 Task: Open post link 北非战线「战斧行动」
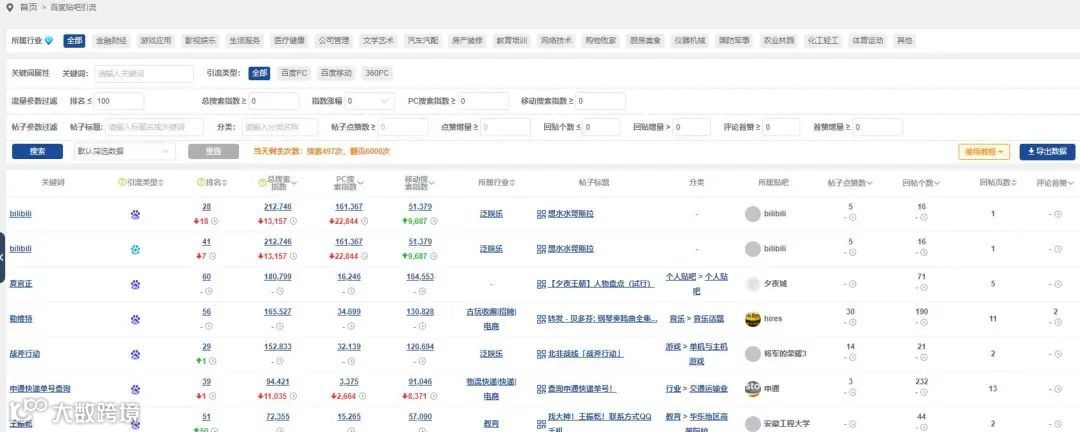pyautogui.click(x=585, y=354)
